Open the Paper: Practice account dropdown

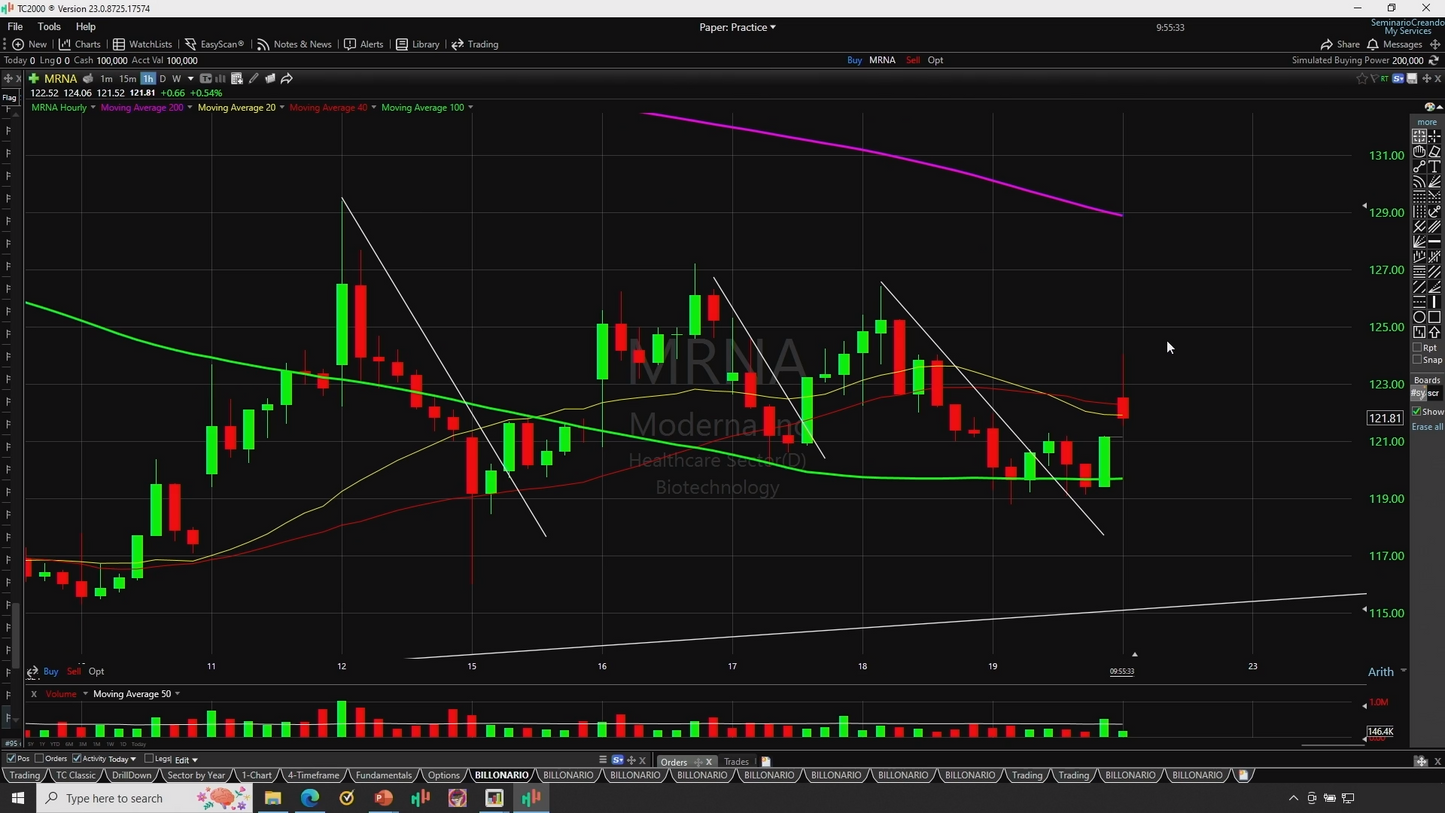click(737, 27)
